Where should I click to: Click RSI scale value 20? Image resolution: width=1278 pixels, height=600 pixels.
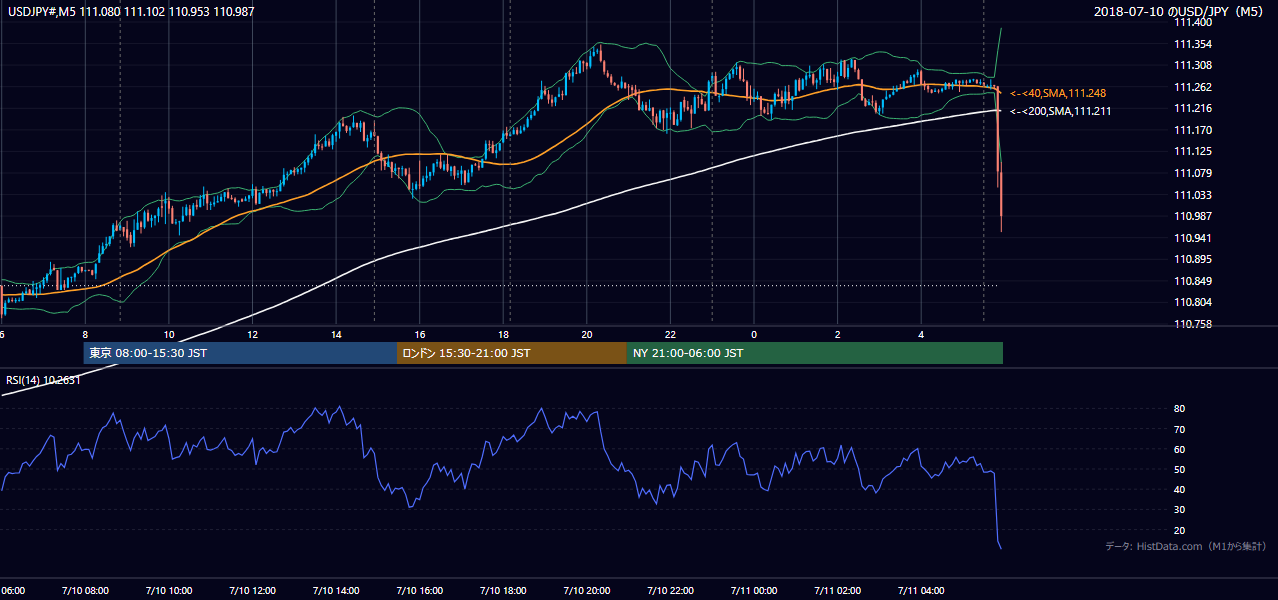[1179, 530]
